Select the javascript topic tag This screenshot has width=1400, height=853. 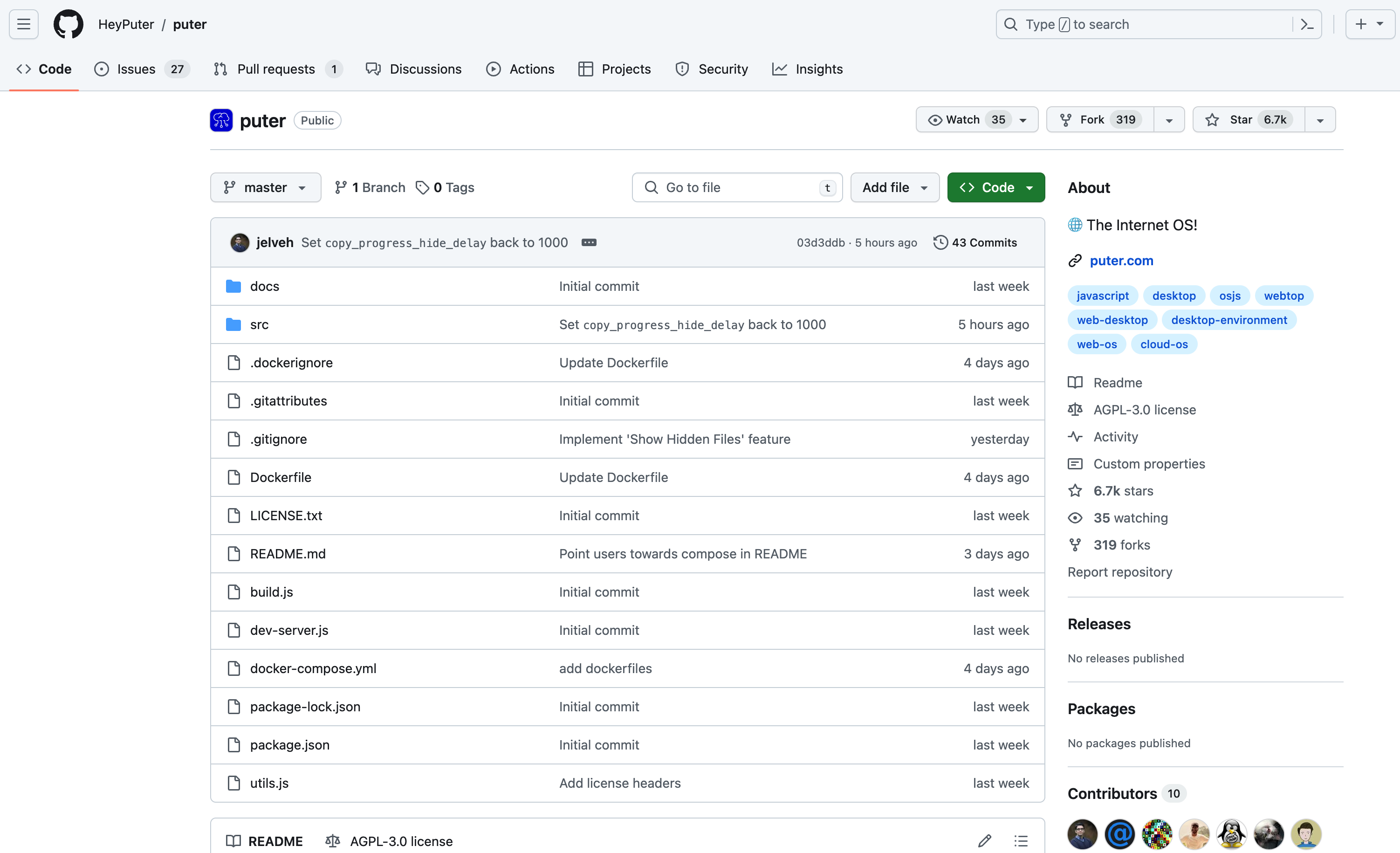(x=1102, y=296)
